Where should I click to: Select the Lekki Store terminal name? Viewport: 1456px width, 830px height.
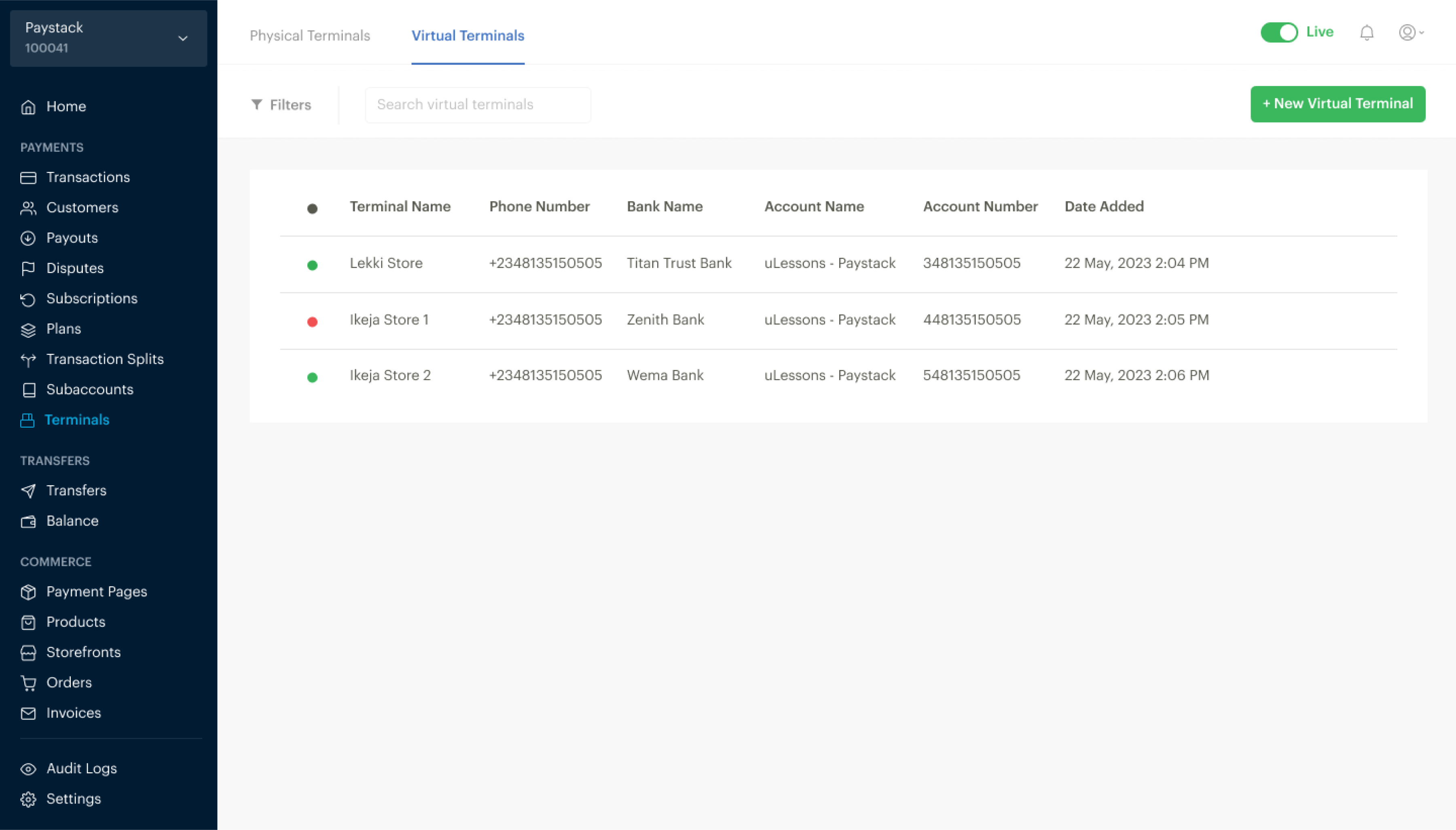[386, 263]
